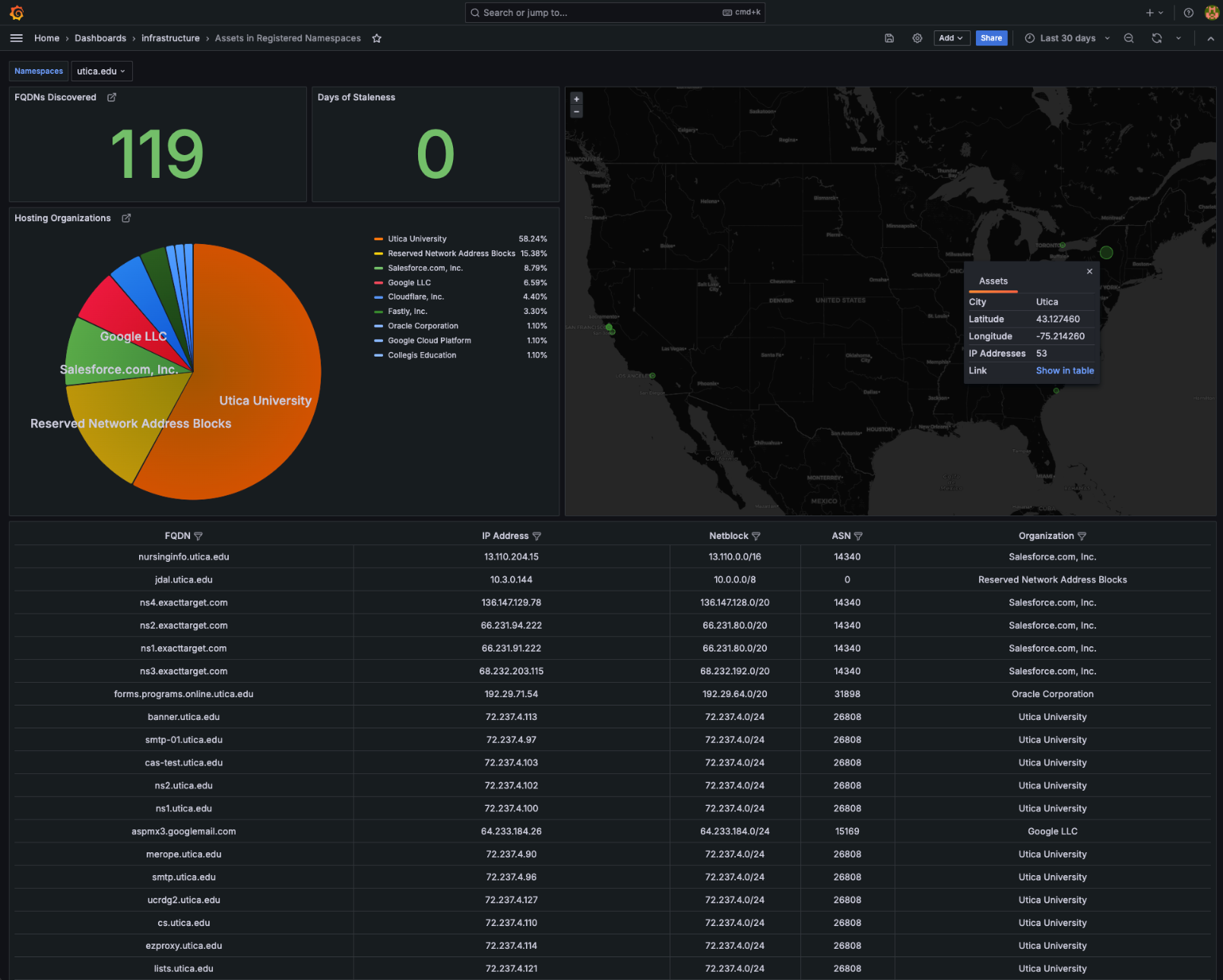The width and height of the screenshot is (1223, 980).
Task: Zoom out the time range
Action: tap(1129, 38)
